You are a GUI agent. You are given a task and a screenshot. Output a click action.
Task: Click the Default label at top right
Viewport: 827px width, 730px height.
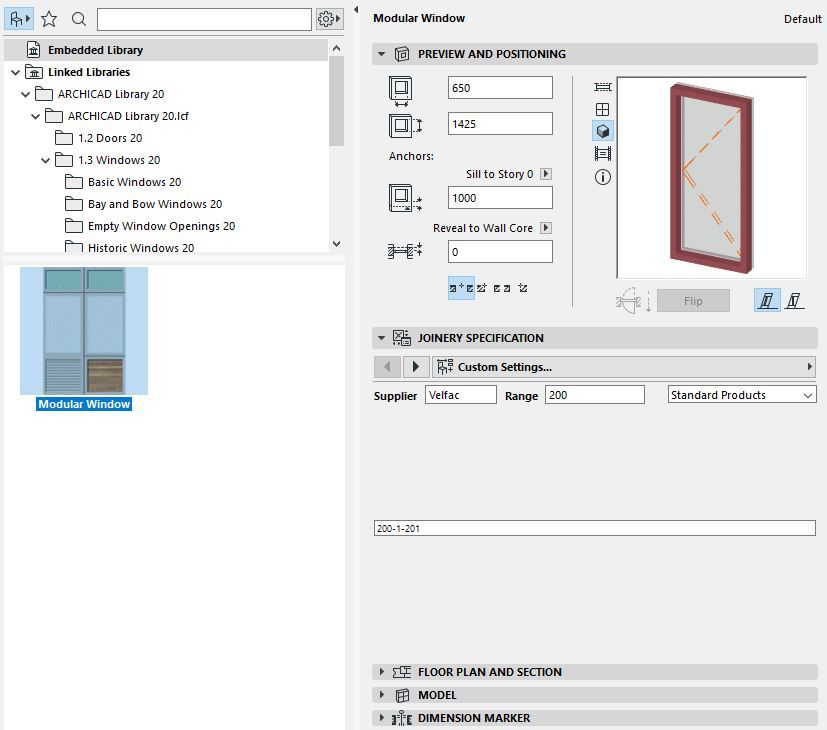coord(802,19)
